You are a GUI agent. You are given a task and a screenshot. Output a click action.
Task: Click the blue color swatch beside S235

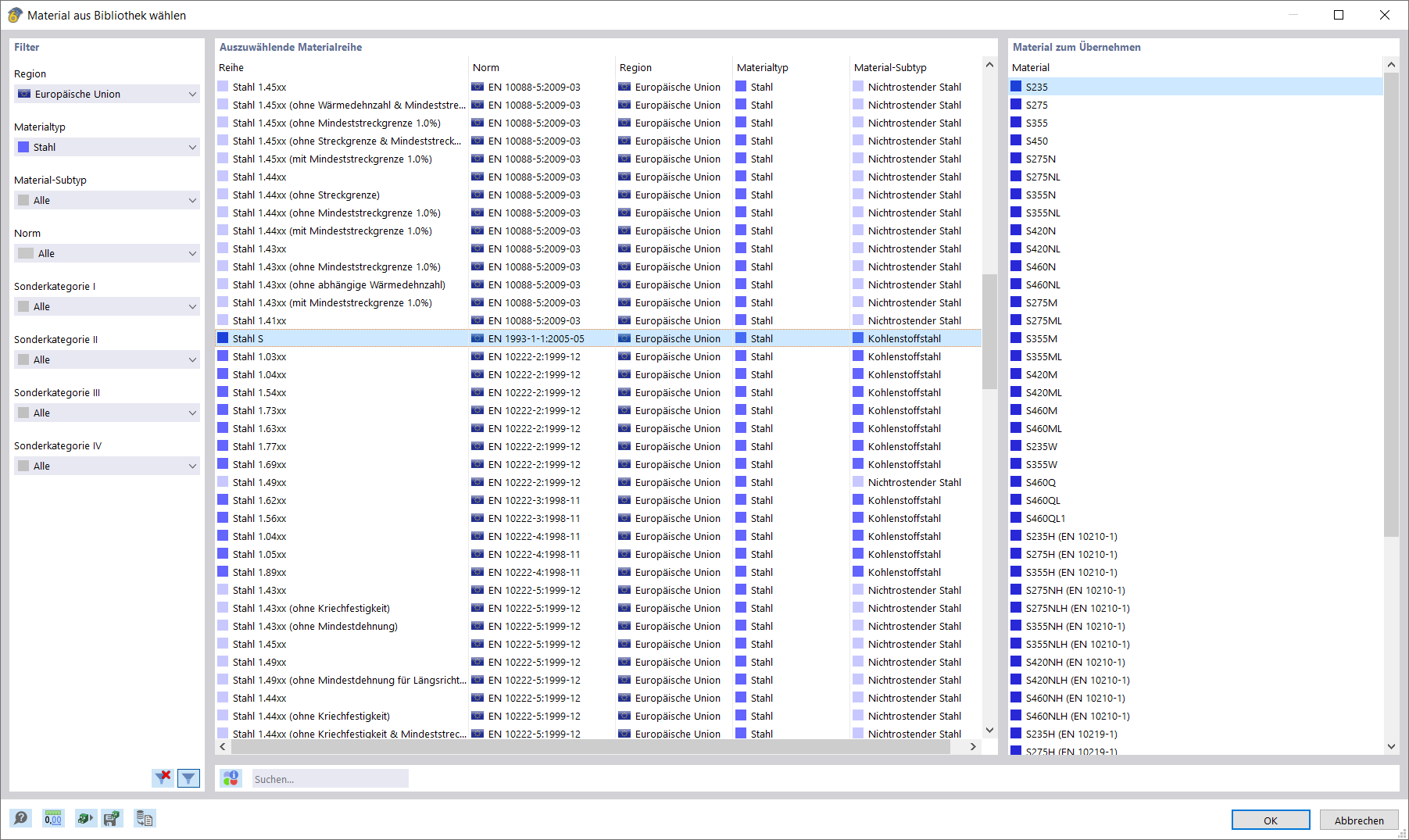pyautogui.click(x=1016, y=87)
